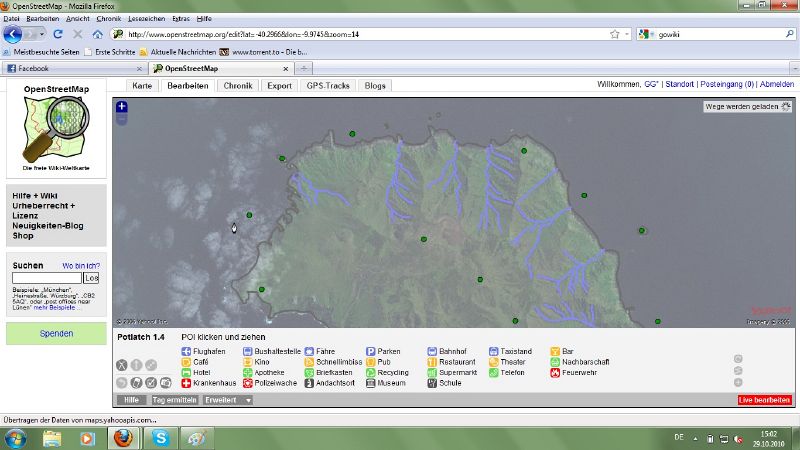Focus the Suchen text field
Viewport: 800px width, 450px height.
[x=47, y=278]
